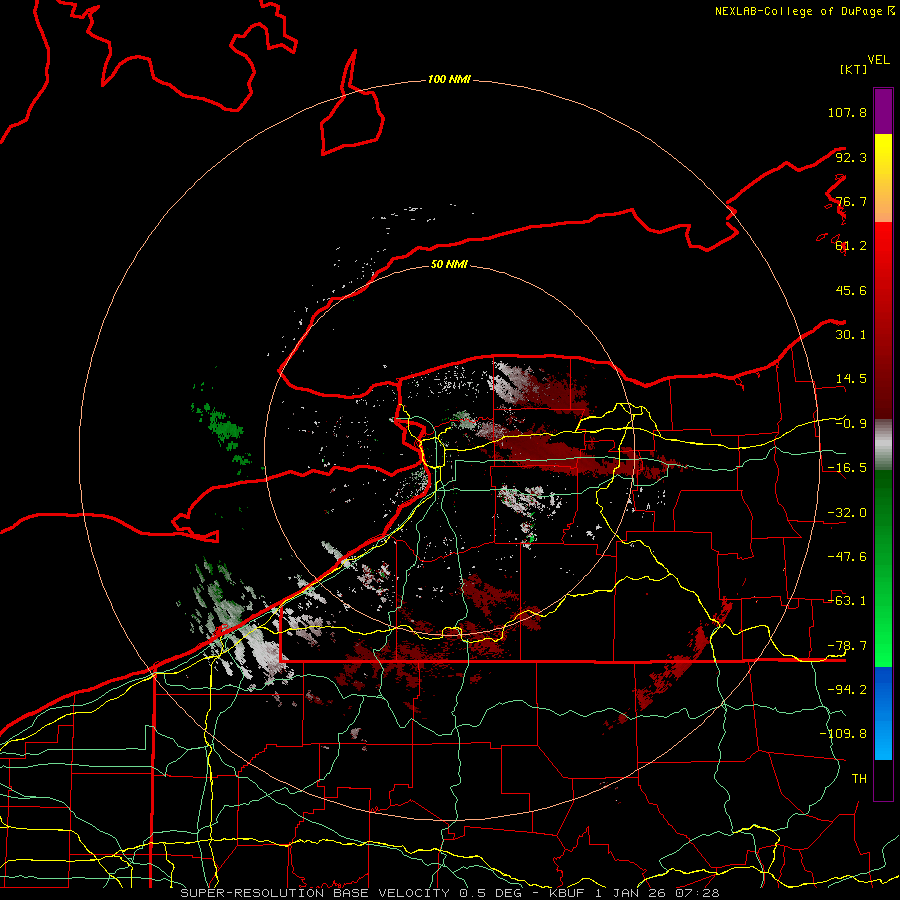Click the purple segment of the velocity color bar

[x=883, y=112]
